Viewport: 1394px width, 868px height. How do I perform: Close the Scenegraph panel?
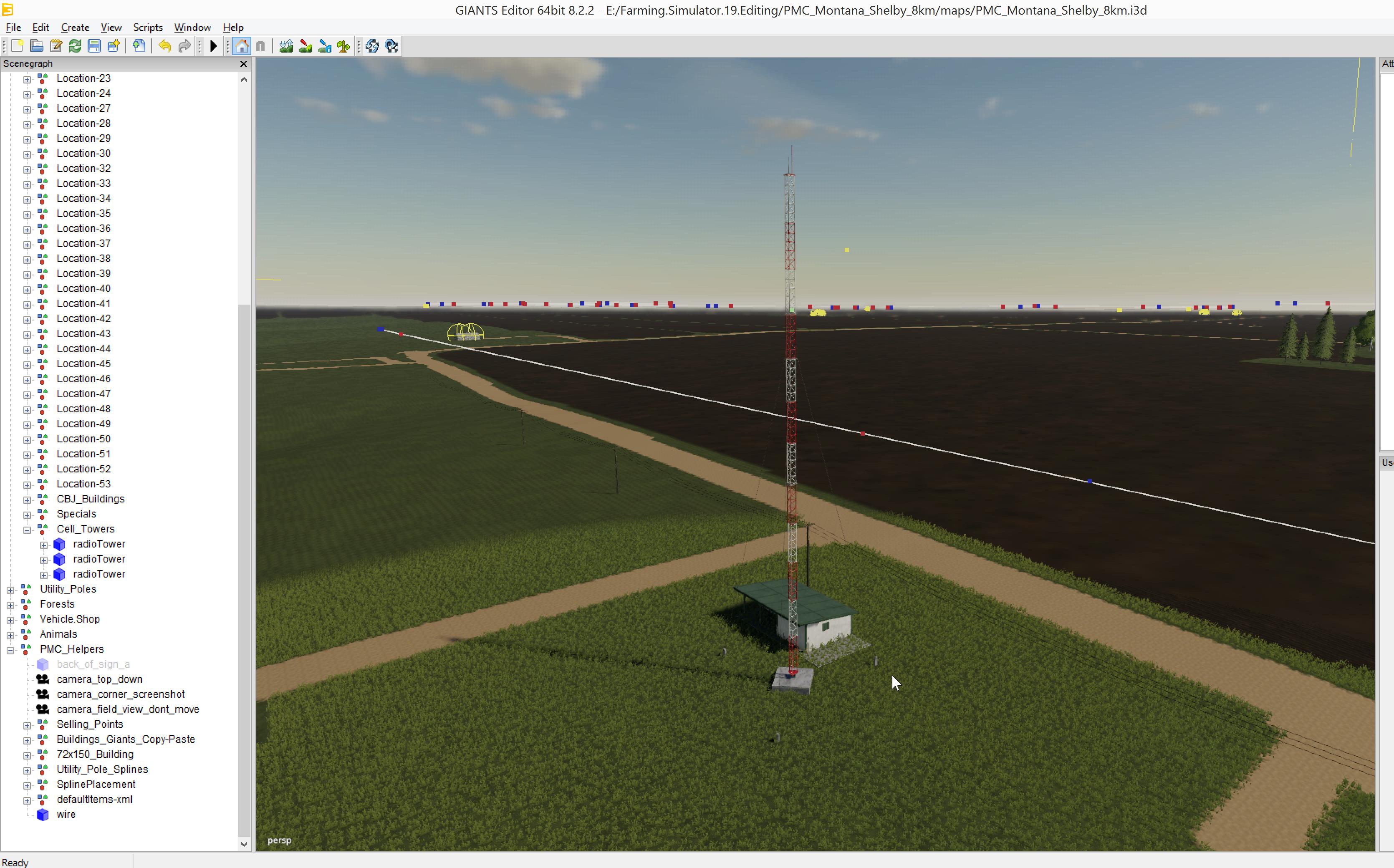(x=243, y=64)
